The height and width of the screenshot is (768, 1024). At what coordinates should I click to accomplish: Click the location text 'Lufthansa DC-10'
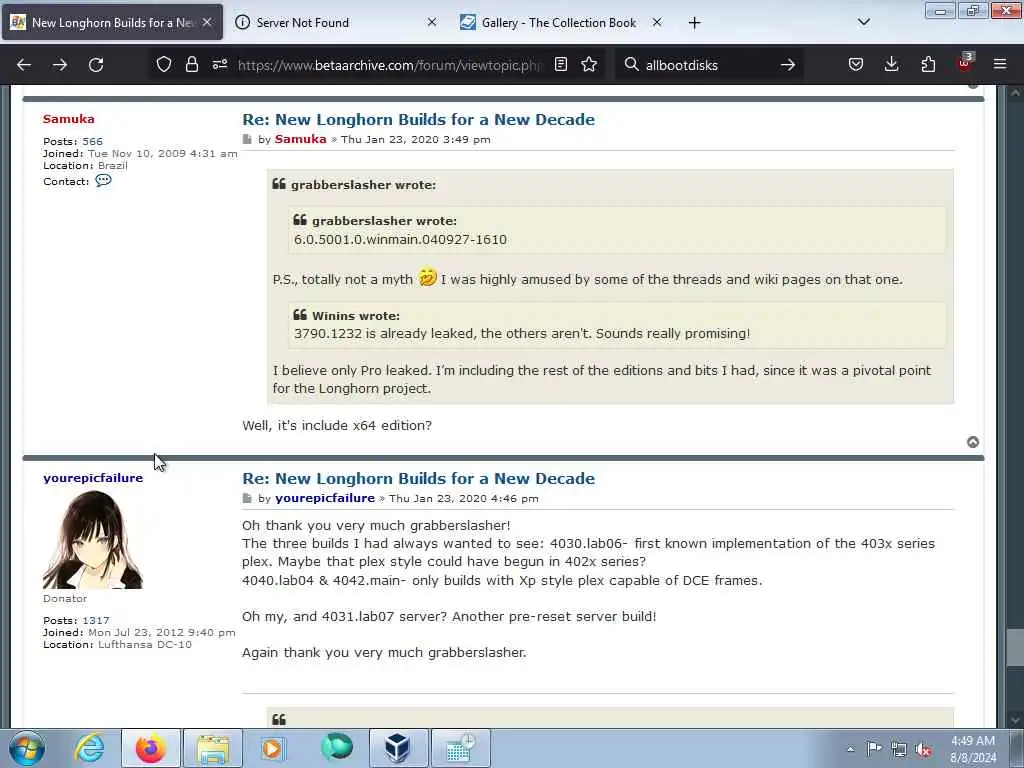(145, 645)
